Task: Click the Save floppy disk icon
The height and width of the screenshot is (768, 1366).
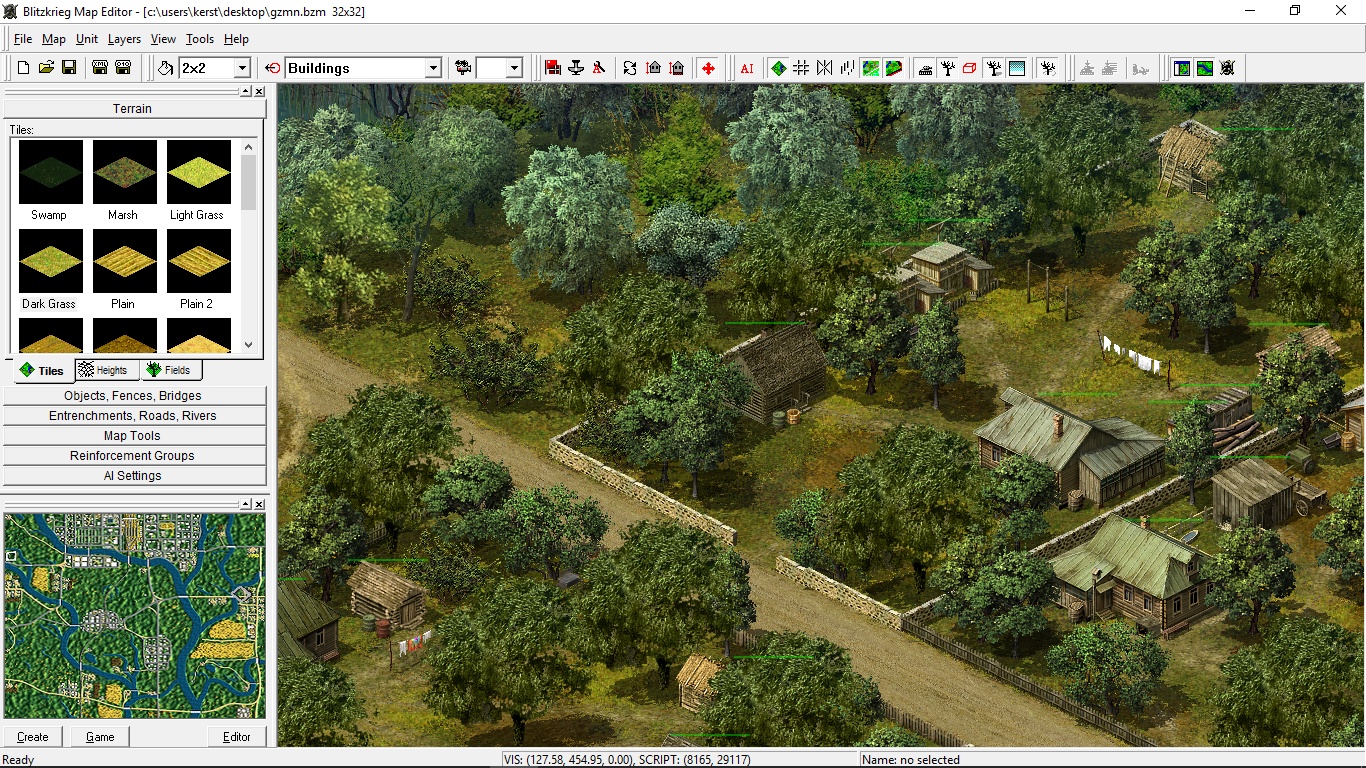Action: pos(69,68)
